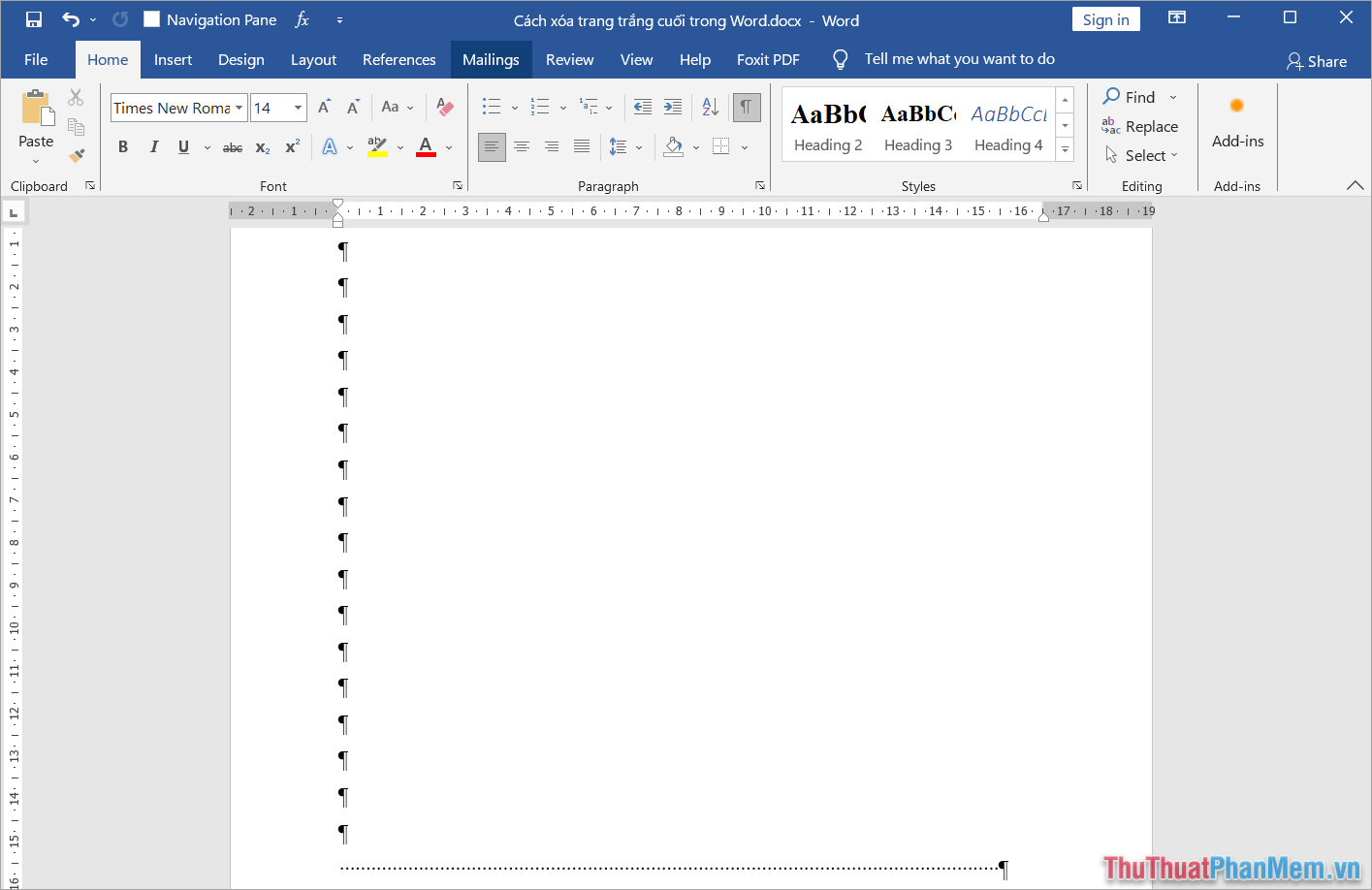1372x890 pixels.
Task: Toggle Bold formatting
Action: pos(123,147)
